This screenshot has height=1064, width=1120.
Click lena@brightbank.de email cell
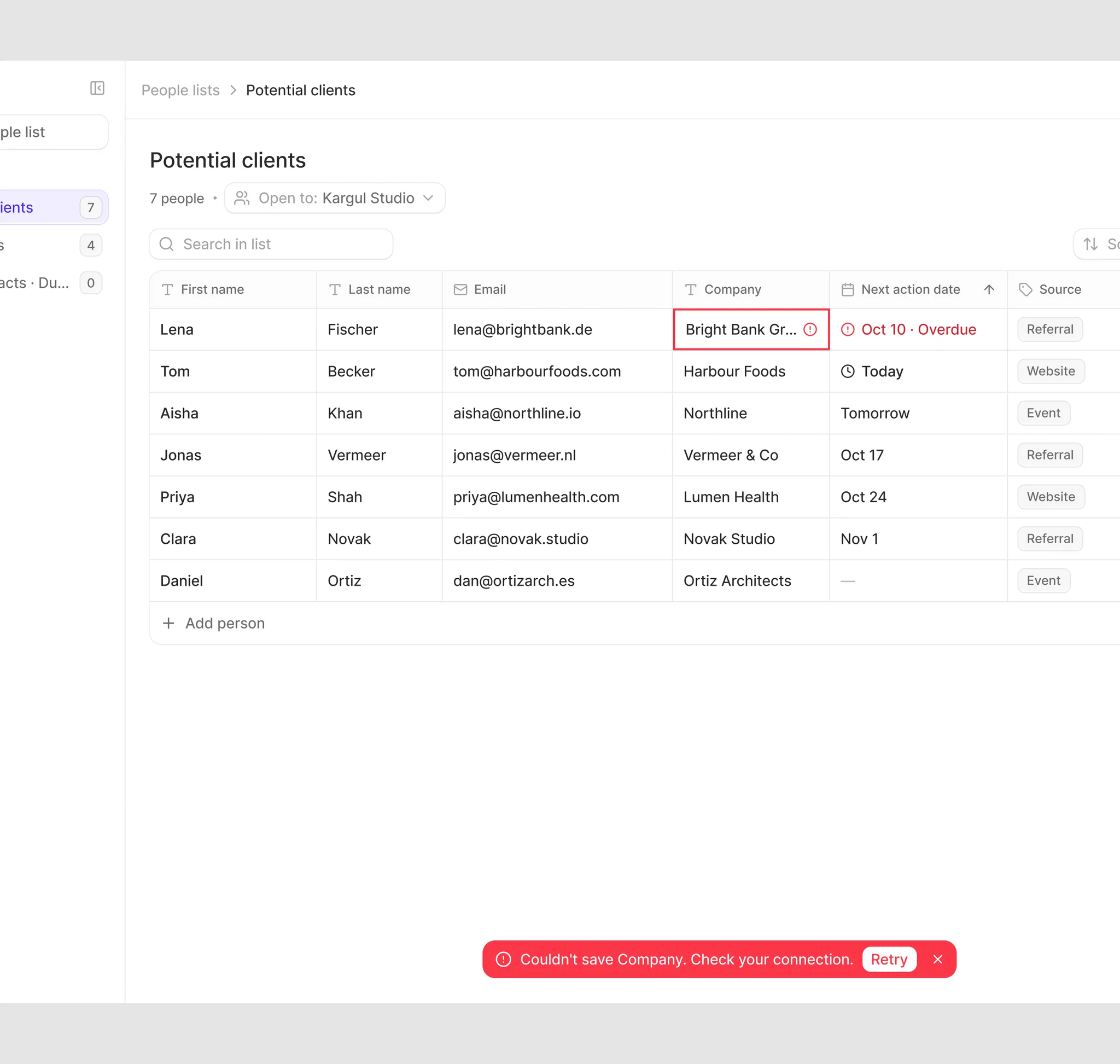pos(557,329)
